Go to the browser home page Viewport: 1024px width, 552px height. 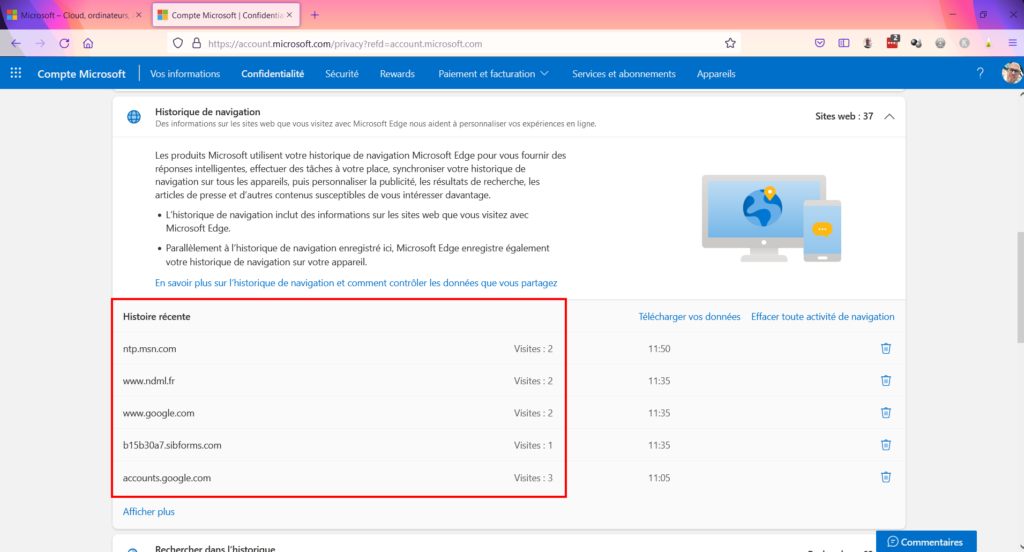point(88,43)
